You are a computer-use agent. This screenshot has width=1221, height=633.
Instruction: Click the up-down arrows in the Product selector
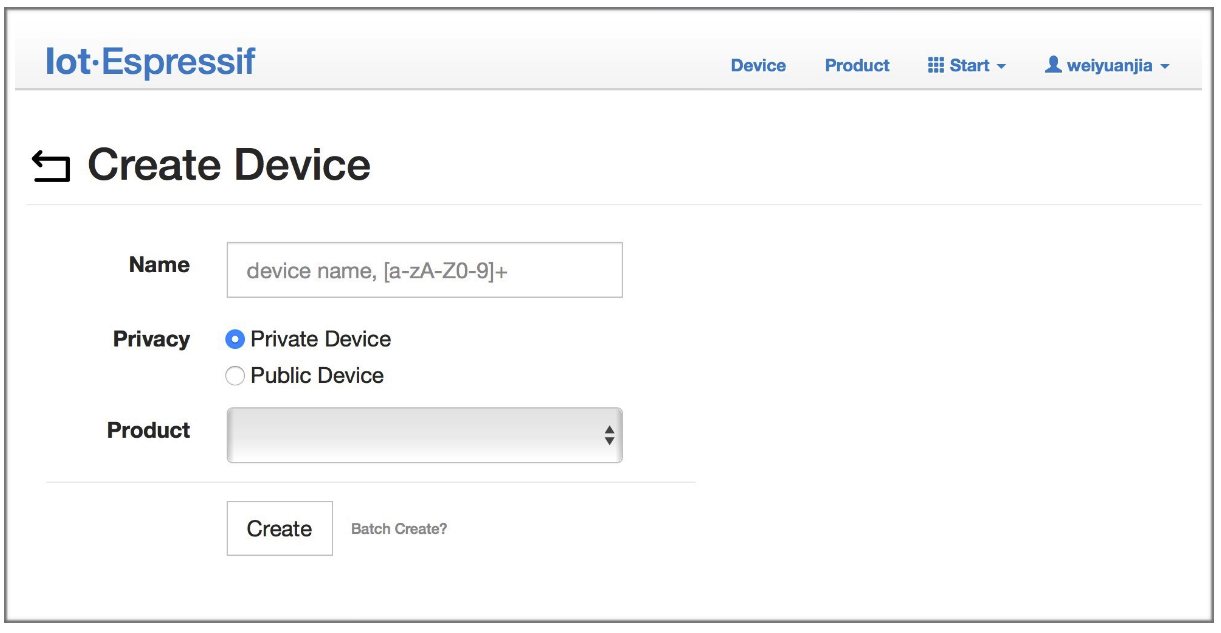[609, 435]
